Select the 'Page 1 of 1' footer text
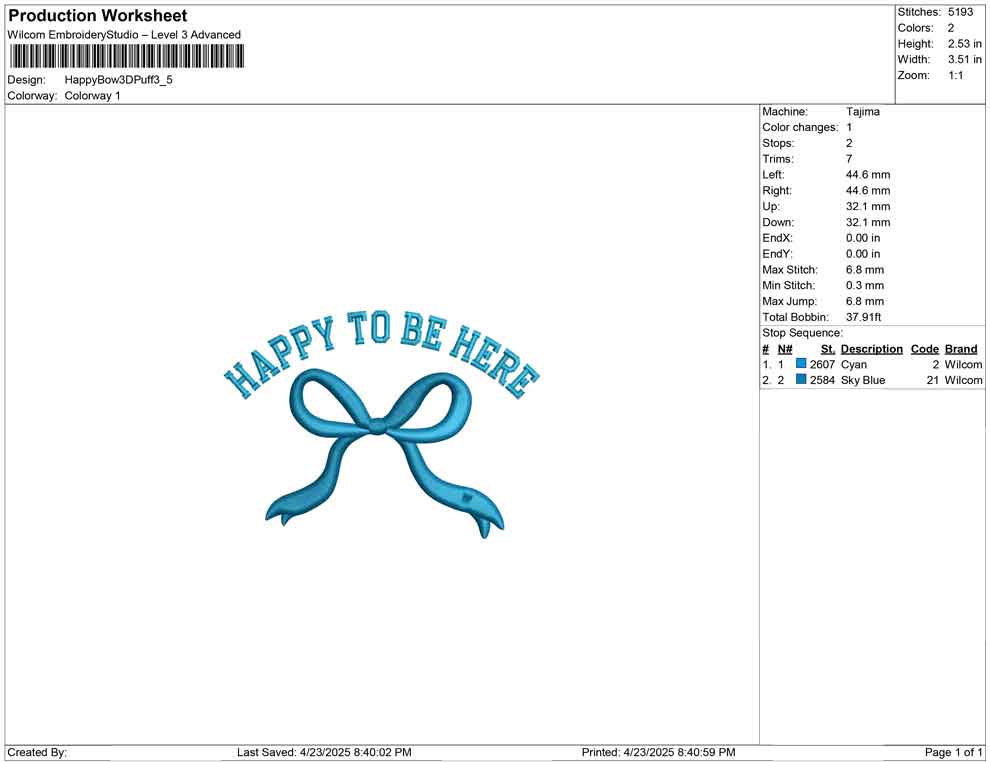Image resolution: width=990 pixels, height=762 pixels. click(x=953, y=752)
